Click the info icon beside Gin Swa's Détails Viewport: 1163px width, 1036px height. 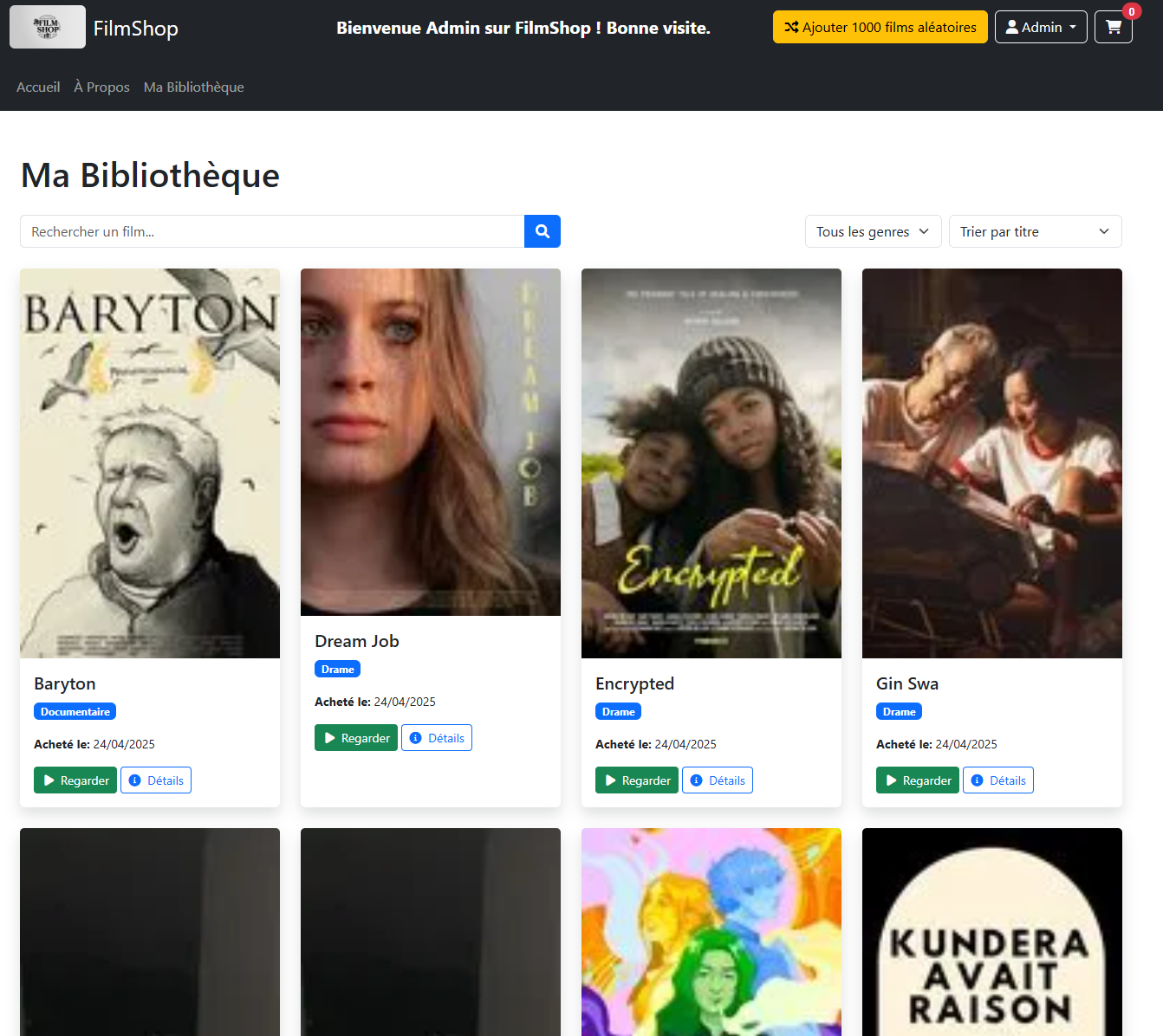976,780
